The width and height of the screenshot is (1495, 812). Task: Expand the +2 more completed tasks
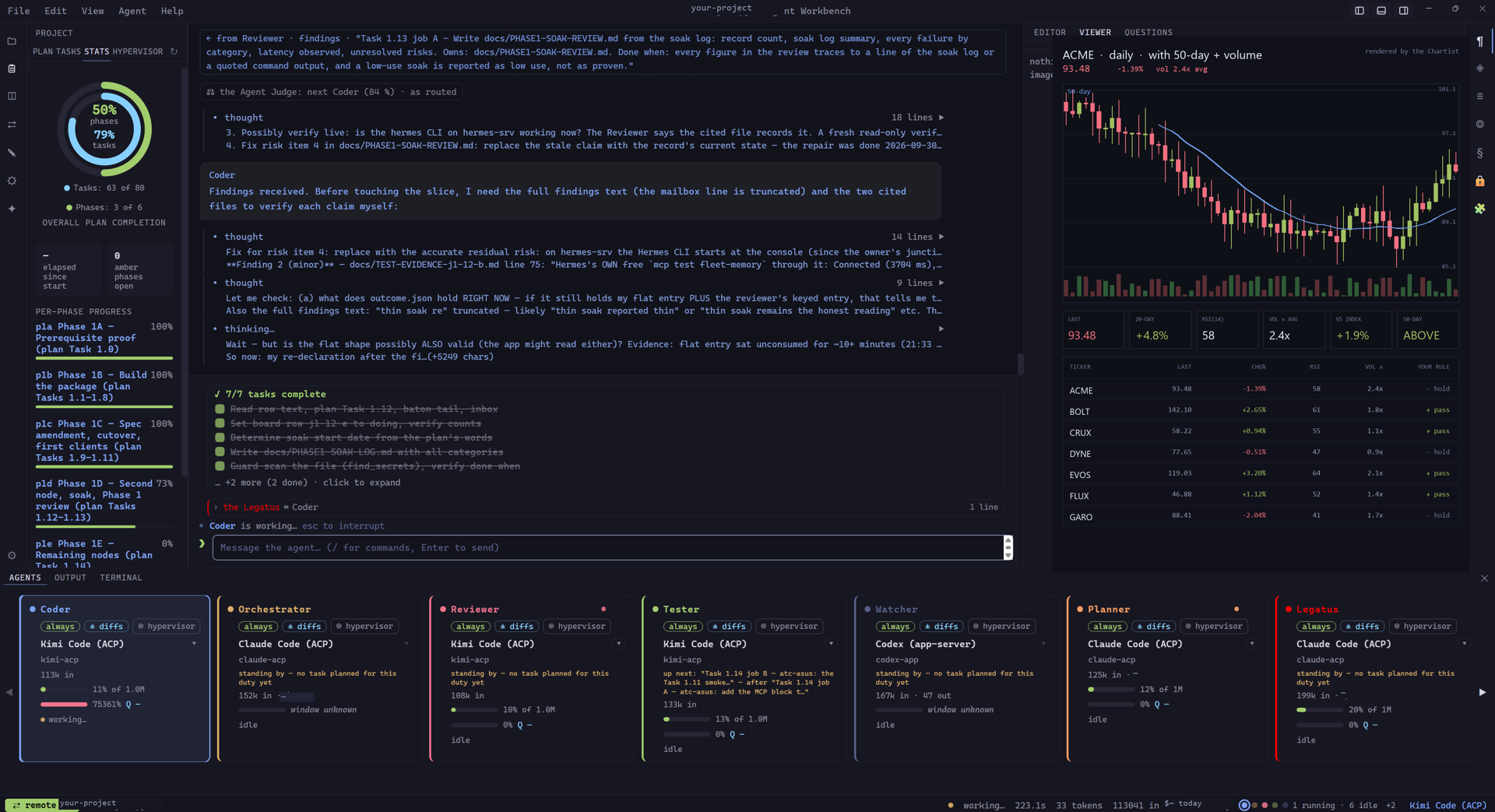pos(308,483)
